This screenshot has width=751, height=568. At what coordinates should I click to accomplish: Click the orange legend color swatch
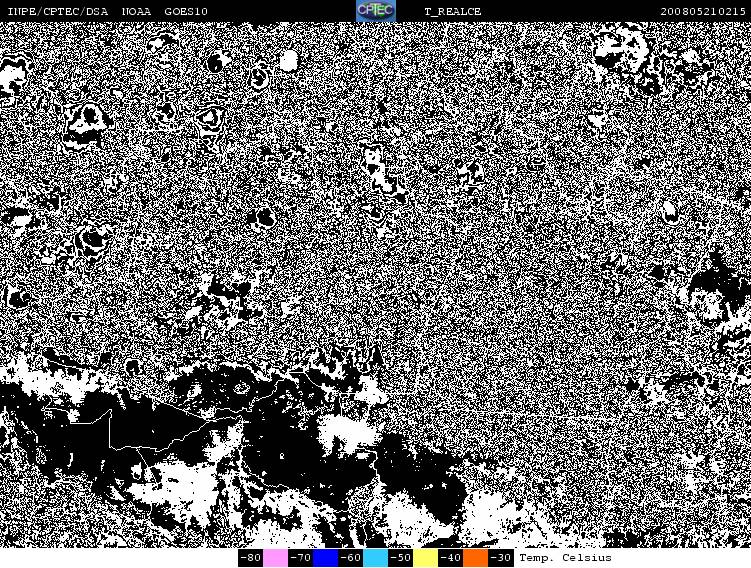coord(476,558)
